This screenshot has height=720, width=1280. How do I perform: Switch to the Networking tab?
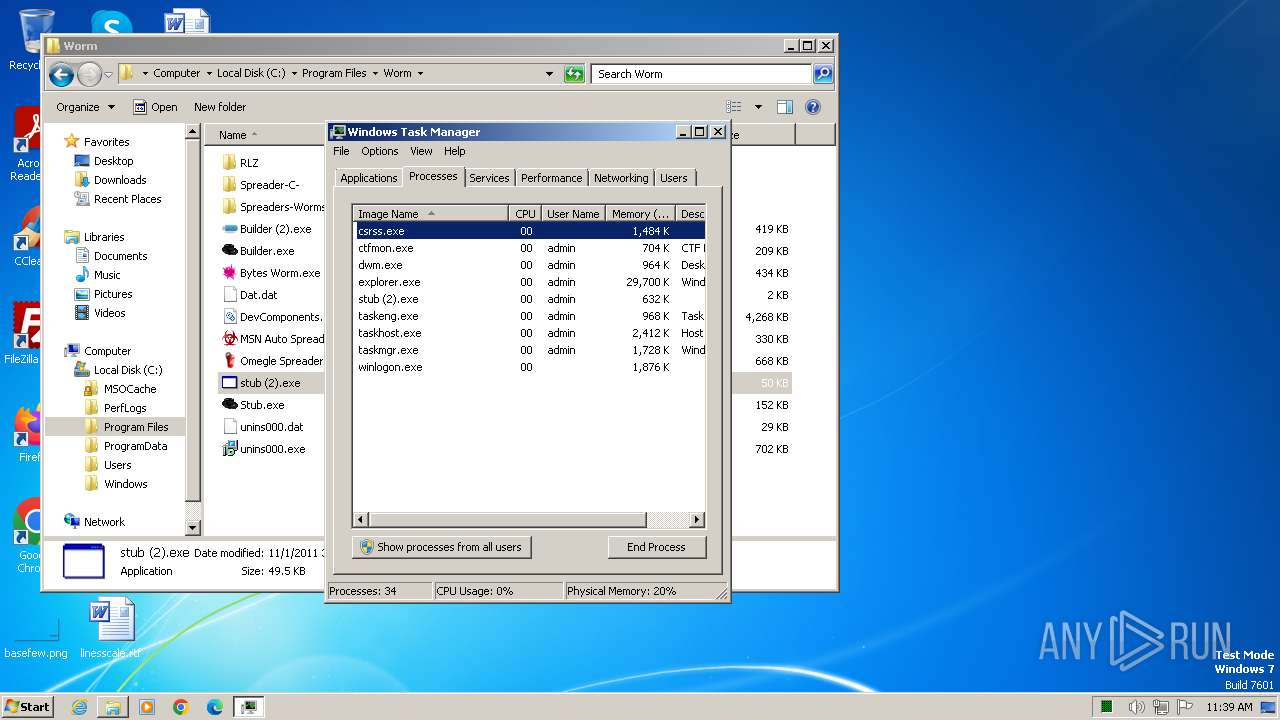point(621,178)
